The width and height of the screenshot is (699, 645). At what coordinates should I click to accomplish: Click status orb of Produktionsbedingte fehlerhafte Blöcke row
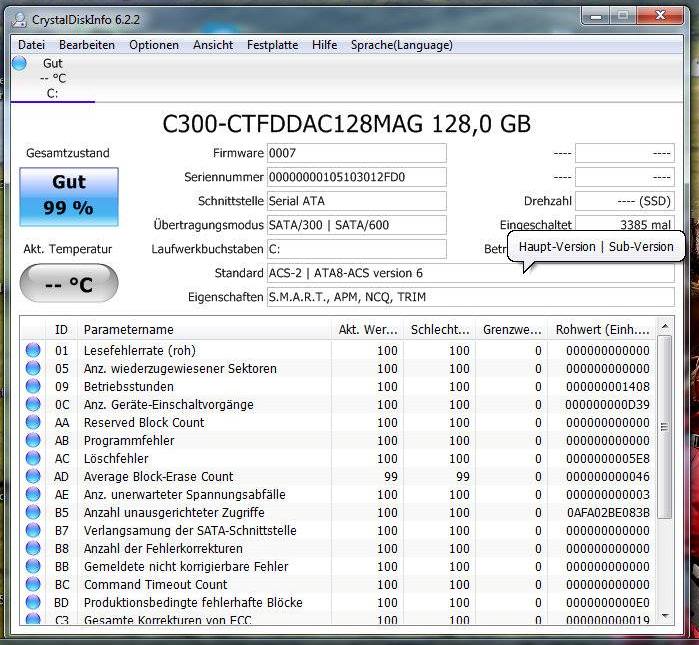[33, 602]
